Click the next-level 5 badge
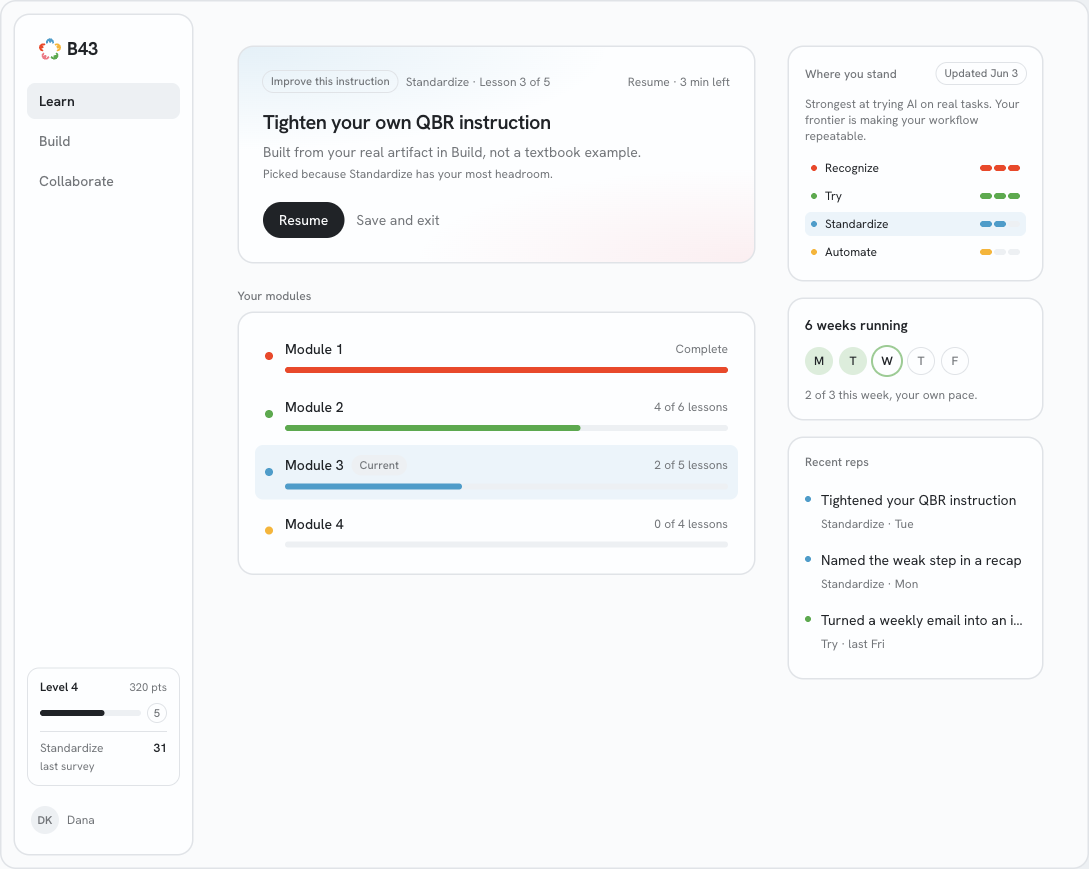The height and width of the screenshot is (869, 1089). click(x=157, y=713)
